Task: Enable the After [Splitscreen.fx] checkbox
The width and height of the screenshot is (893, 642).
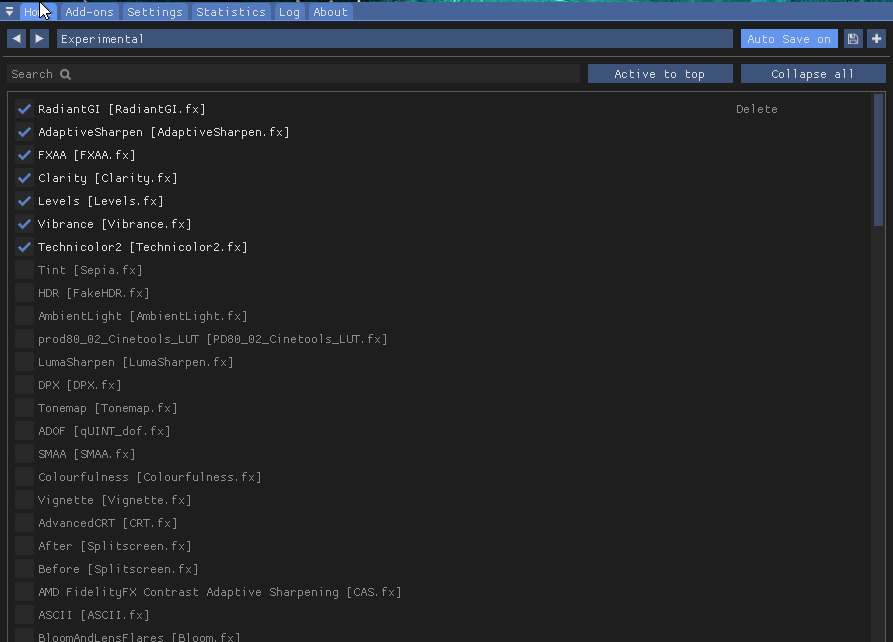Action: (24, 546)
